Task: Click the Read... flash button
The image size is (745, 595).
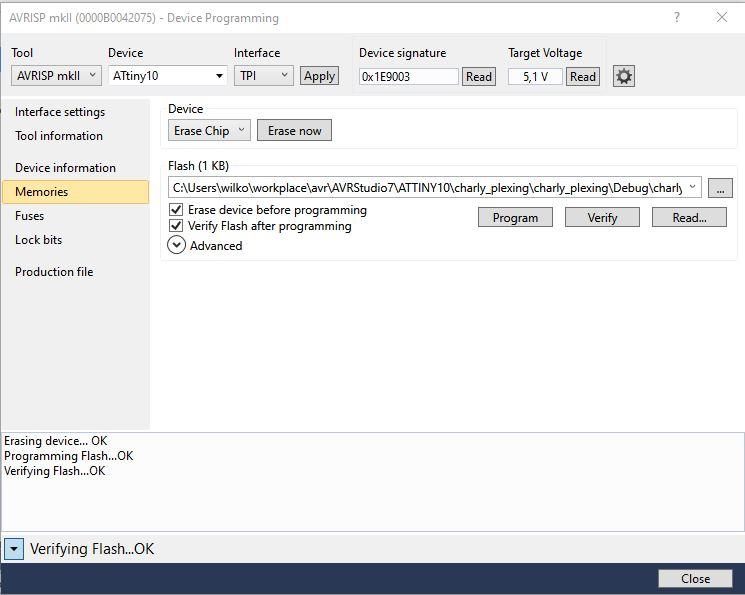Action: point(689,217)
